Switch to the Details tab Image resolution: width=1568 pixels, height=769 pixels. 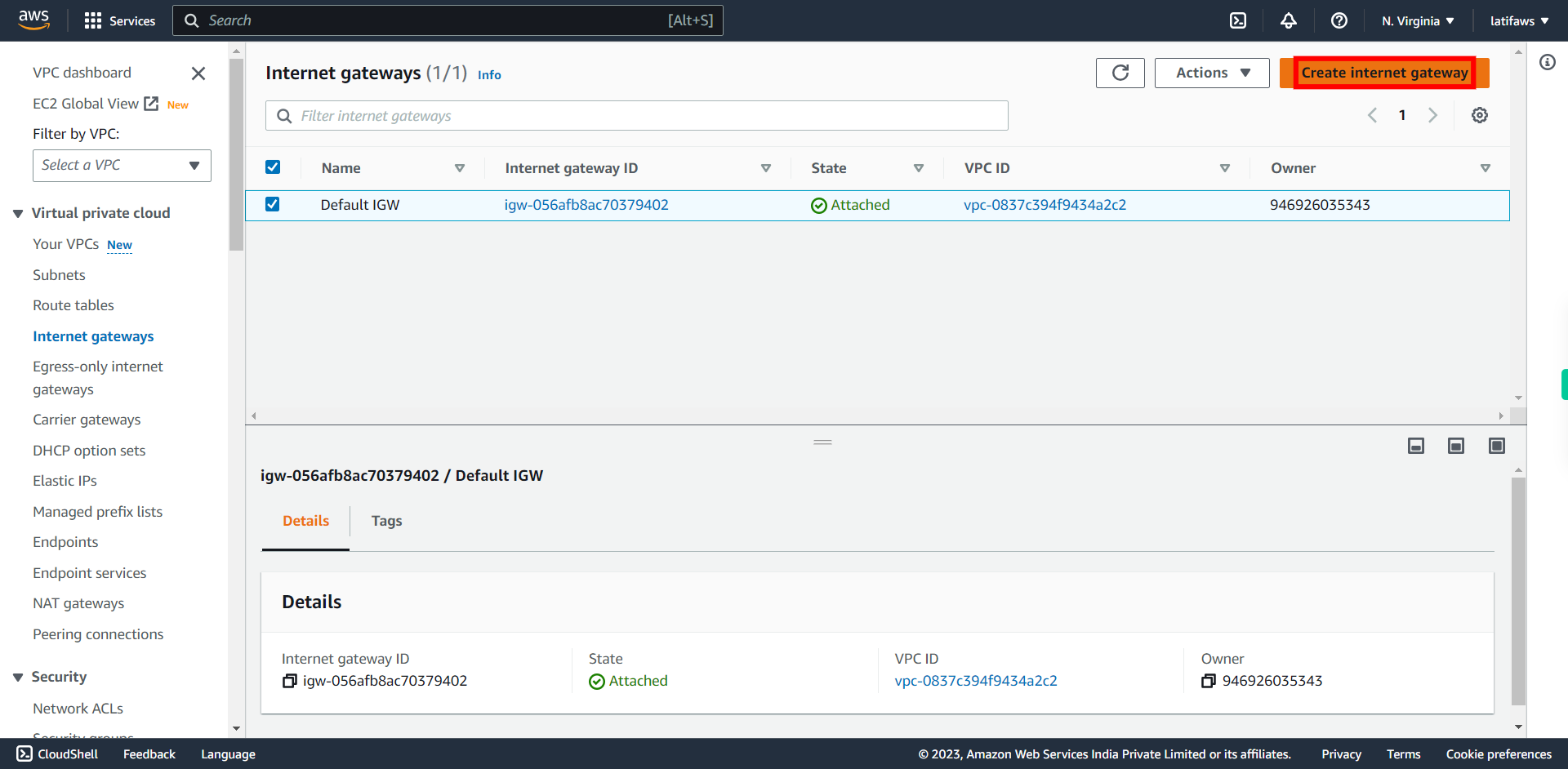pyautogui.click(x=305, y=521)
